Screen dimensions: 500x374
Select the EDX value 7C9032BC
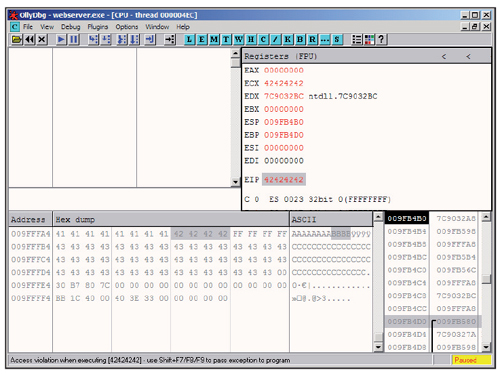284,96
